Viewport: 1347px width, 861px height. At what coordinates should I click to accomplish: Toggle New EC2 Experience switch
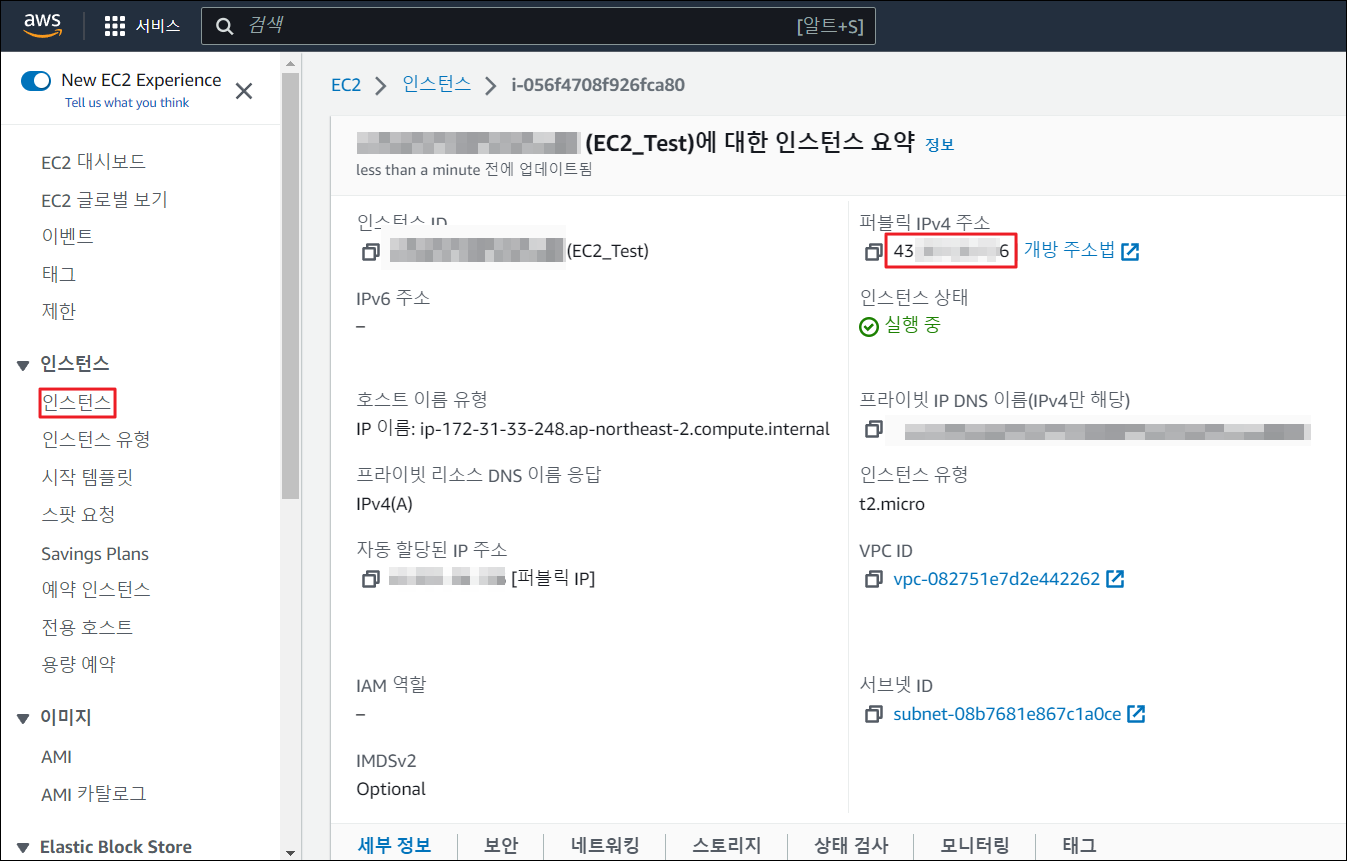[36, 80]
